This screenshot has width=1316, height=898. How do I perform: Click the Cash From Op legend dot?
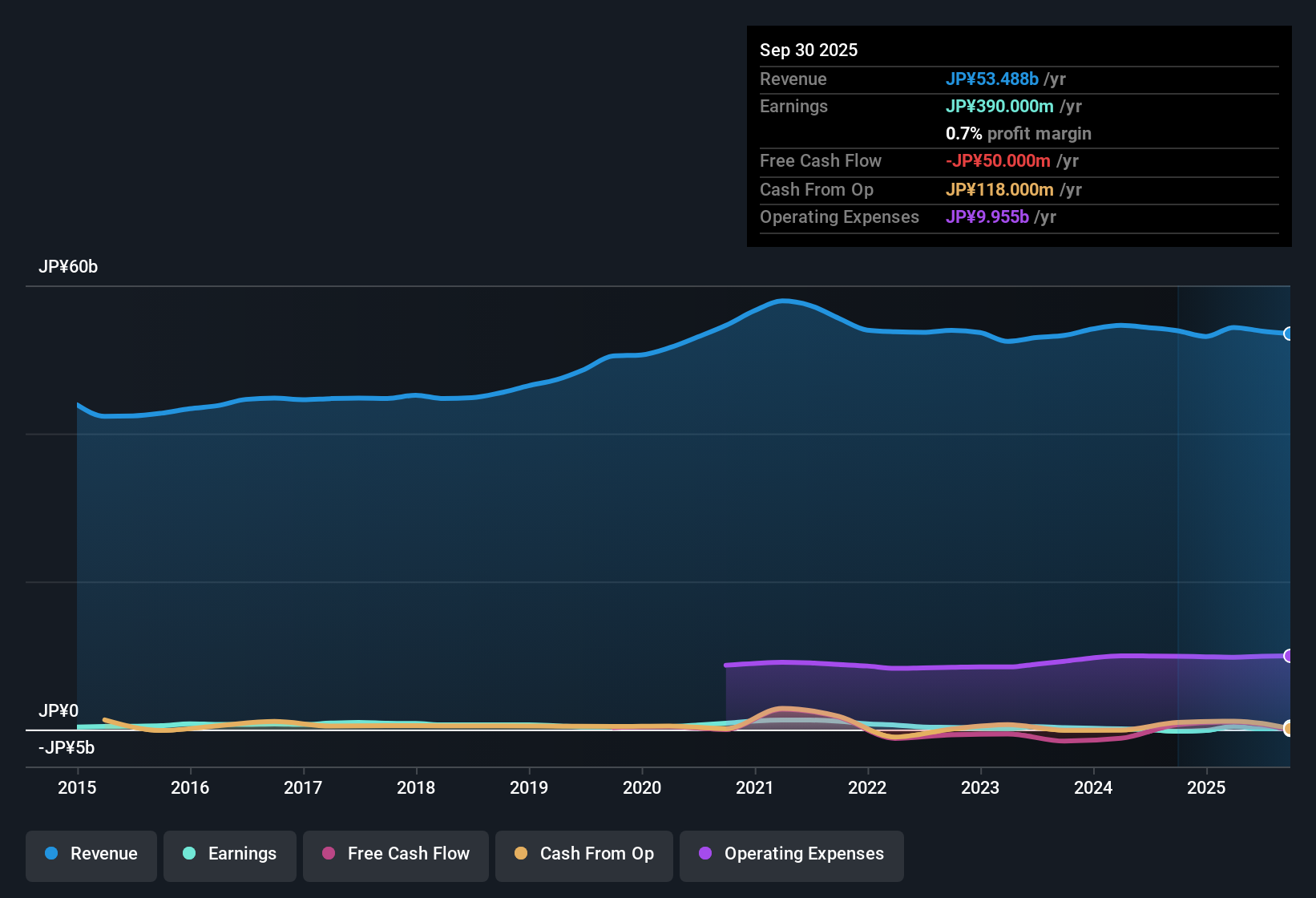(x=521, y=854)
